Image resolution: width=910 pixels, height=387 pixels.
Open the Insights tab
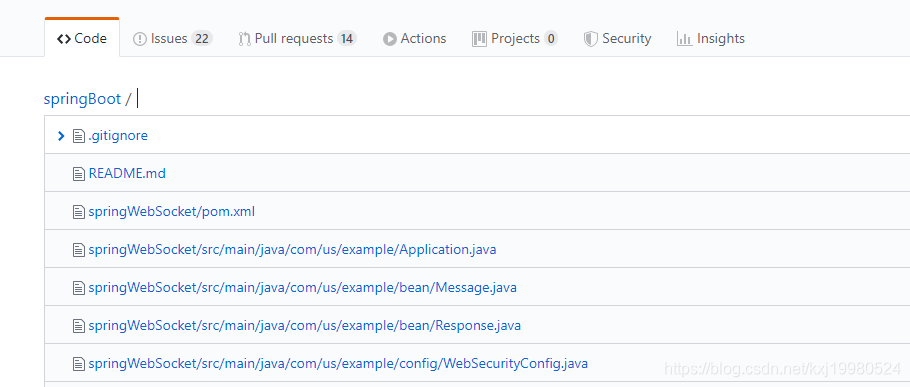click(x=710, y=39)
